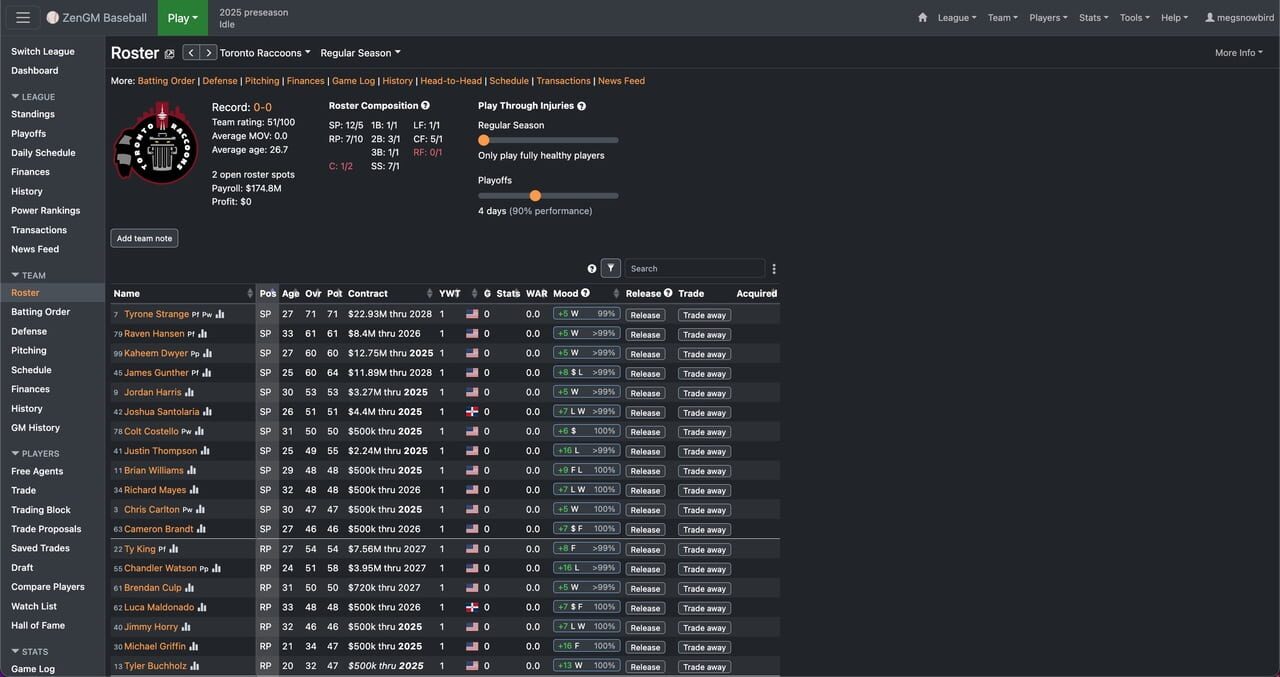The image size is (1280, 677).
Task: Switch to the Batting Order page in the sidebar
Action: [41, 311]
